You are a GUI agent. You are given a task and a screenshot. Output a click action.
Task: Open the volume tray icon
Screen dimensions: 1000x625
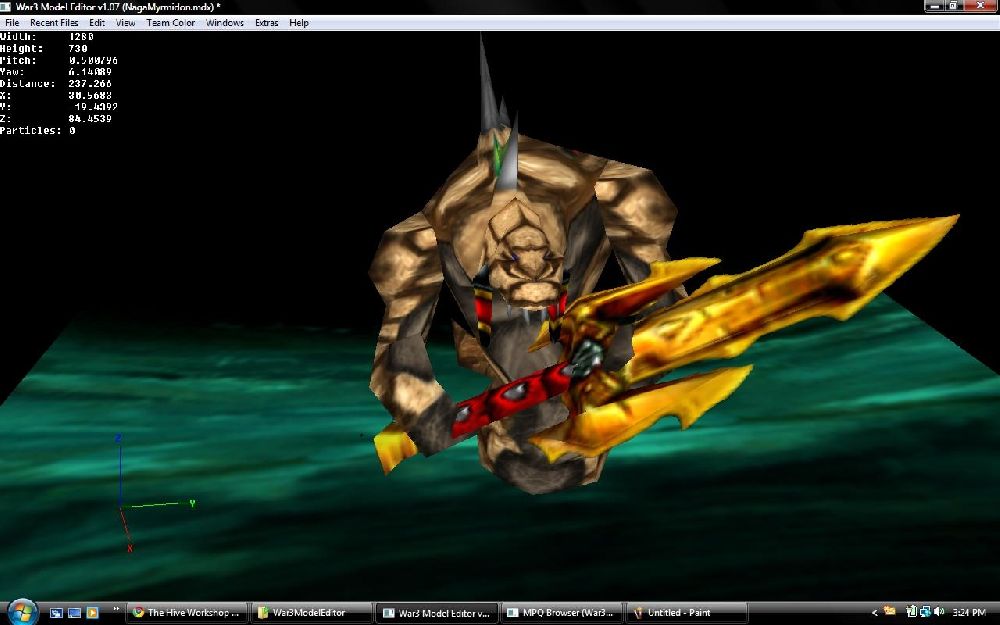click(x=938, y=612)
